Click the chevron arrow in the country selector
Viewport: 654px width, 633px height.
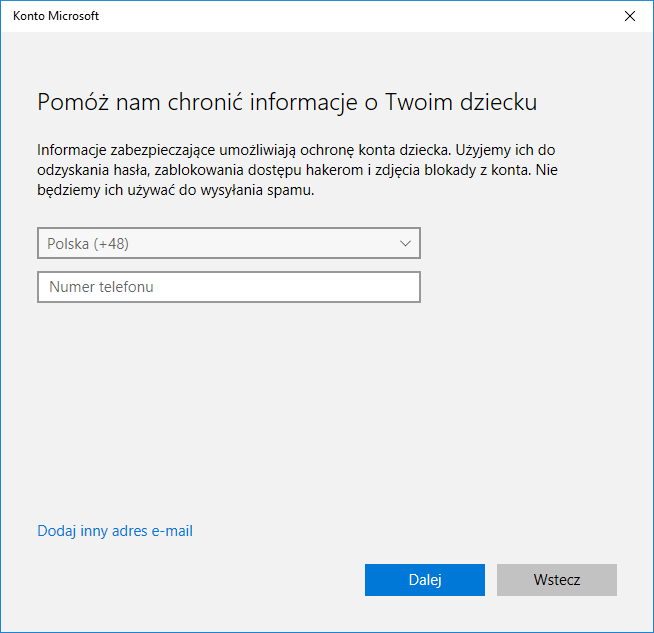pyautogui.click(x=405, y=244)
